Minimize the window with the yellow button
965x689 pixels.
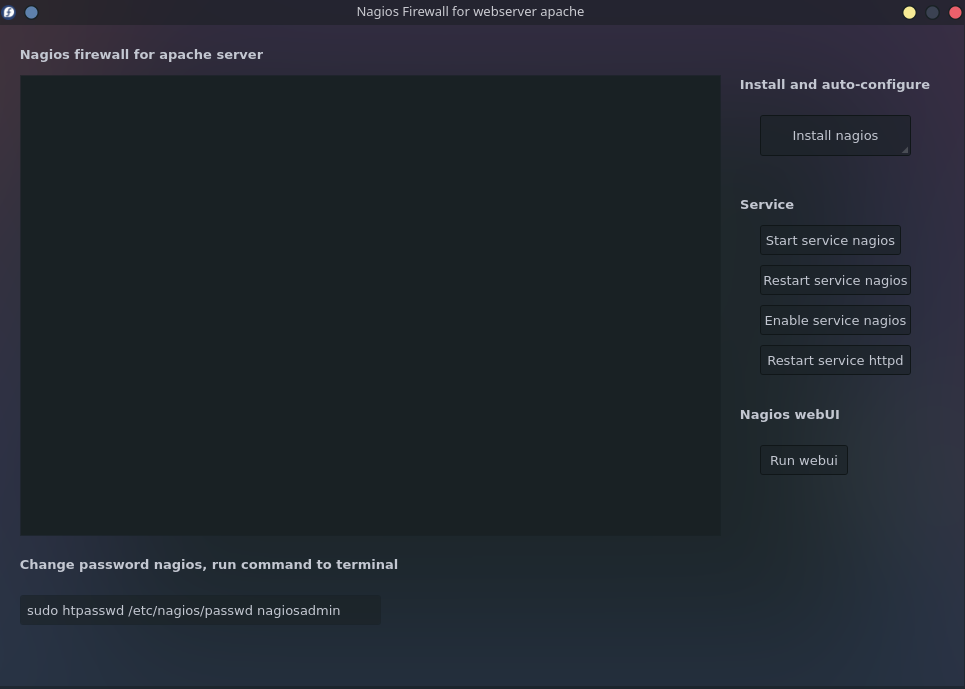909,12
